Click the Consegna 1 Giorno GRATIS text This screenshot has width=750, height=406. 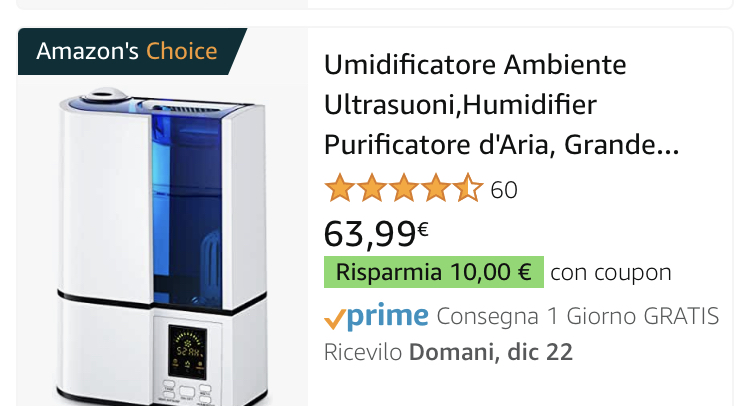[x=578, y=317]
